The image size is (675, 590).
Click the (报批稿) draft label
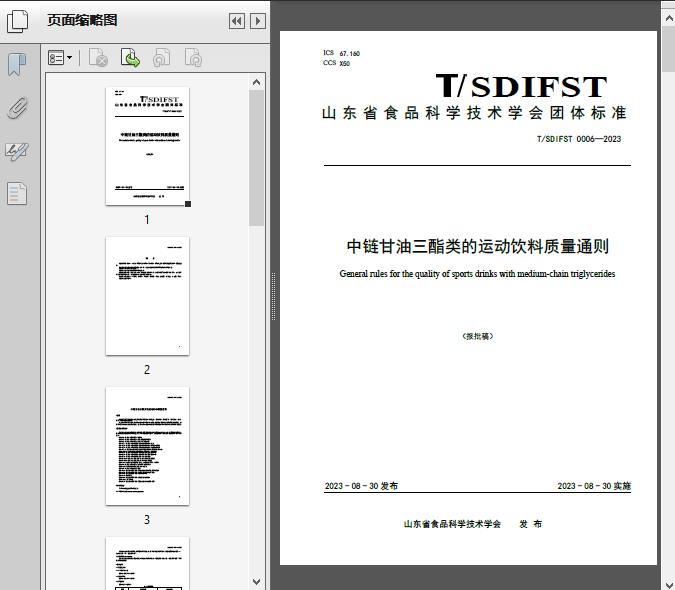[x=477, y=336]
